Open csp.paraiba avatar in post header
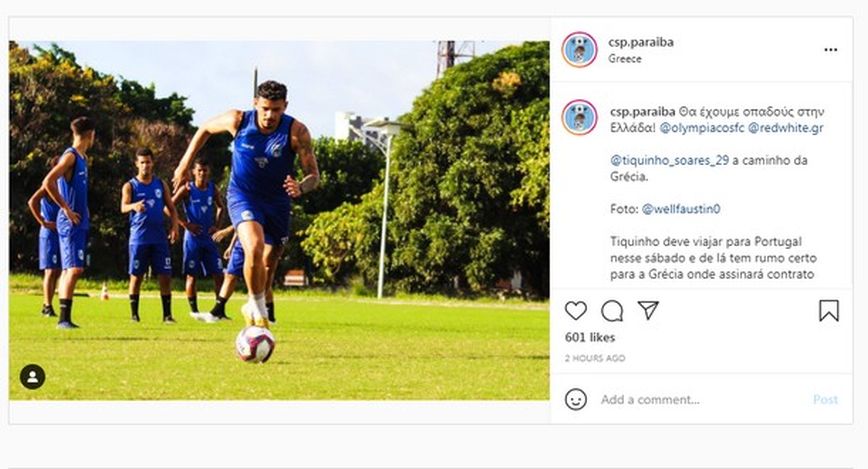This screenshot has width=868, height=469. pyautogui.click(x=579, y=50)
